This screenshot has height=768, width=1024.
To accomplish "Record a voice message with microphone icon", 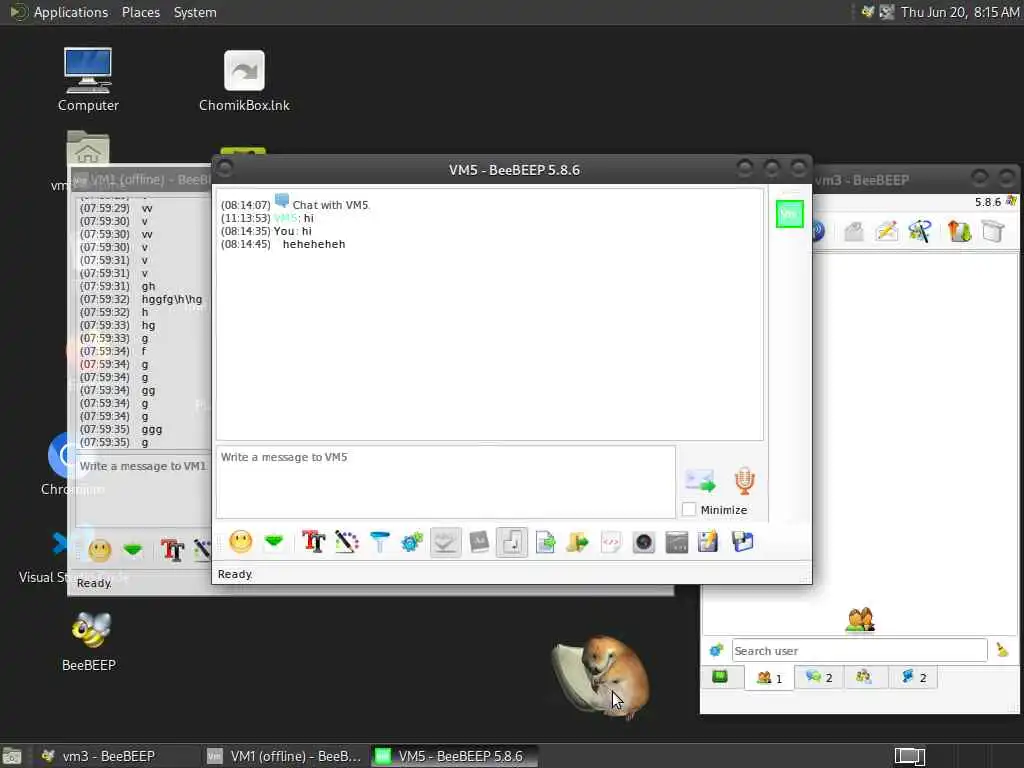I will coord(744,481).
